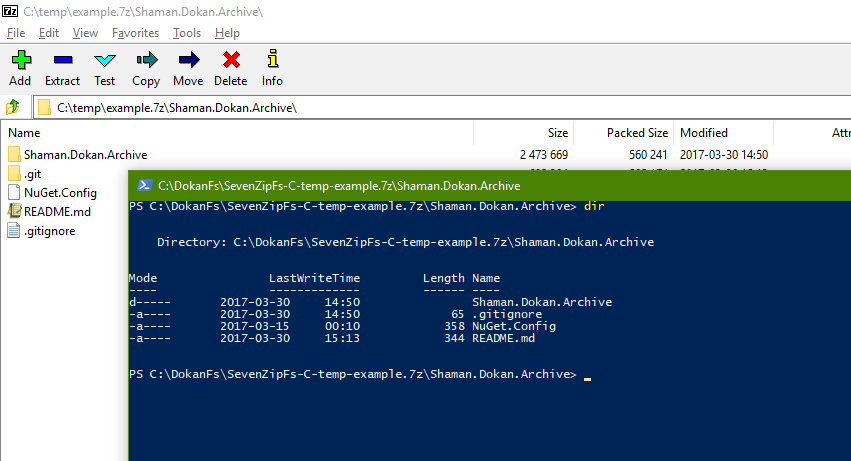
Task: Select the Shaman.Dokan.Archive folder name
Action: pyautogui.click(x=85, y=155)
